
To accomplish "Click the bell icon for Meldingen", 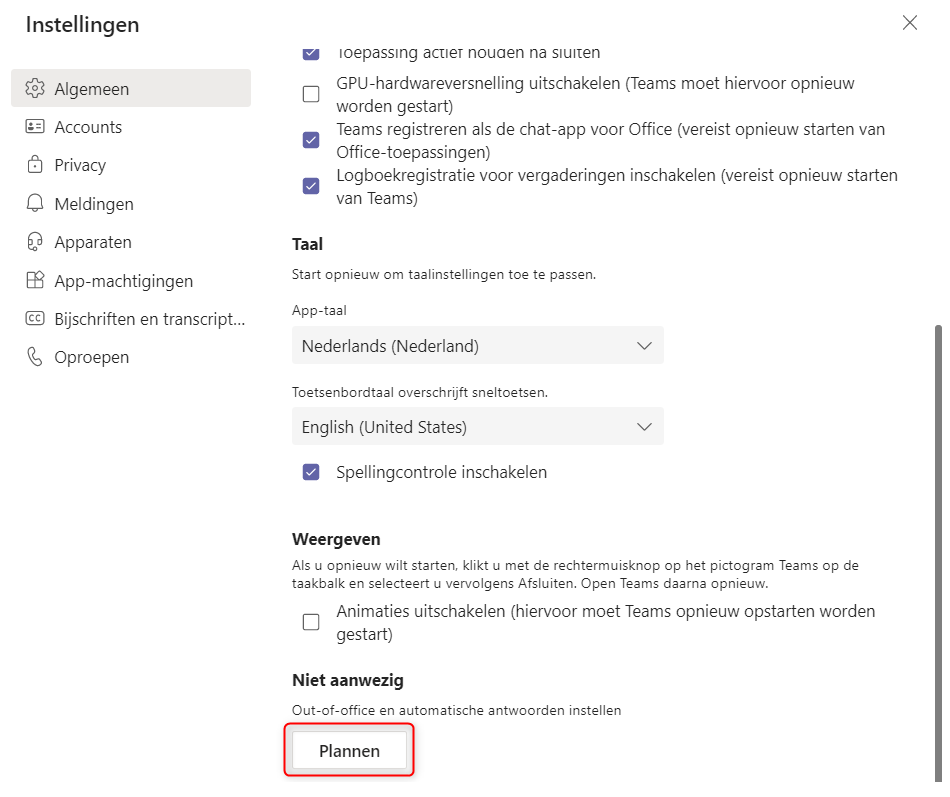I will 35,203.
